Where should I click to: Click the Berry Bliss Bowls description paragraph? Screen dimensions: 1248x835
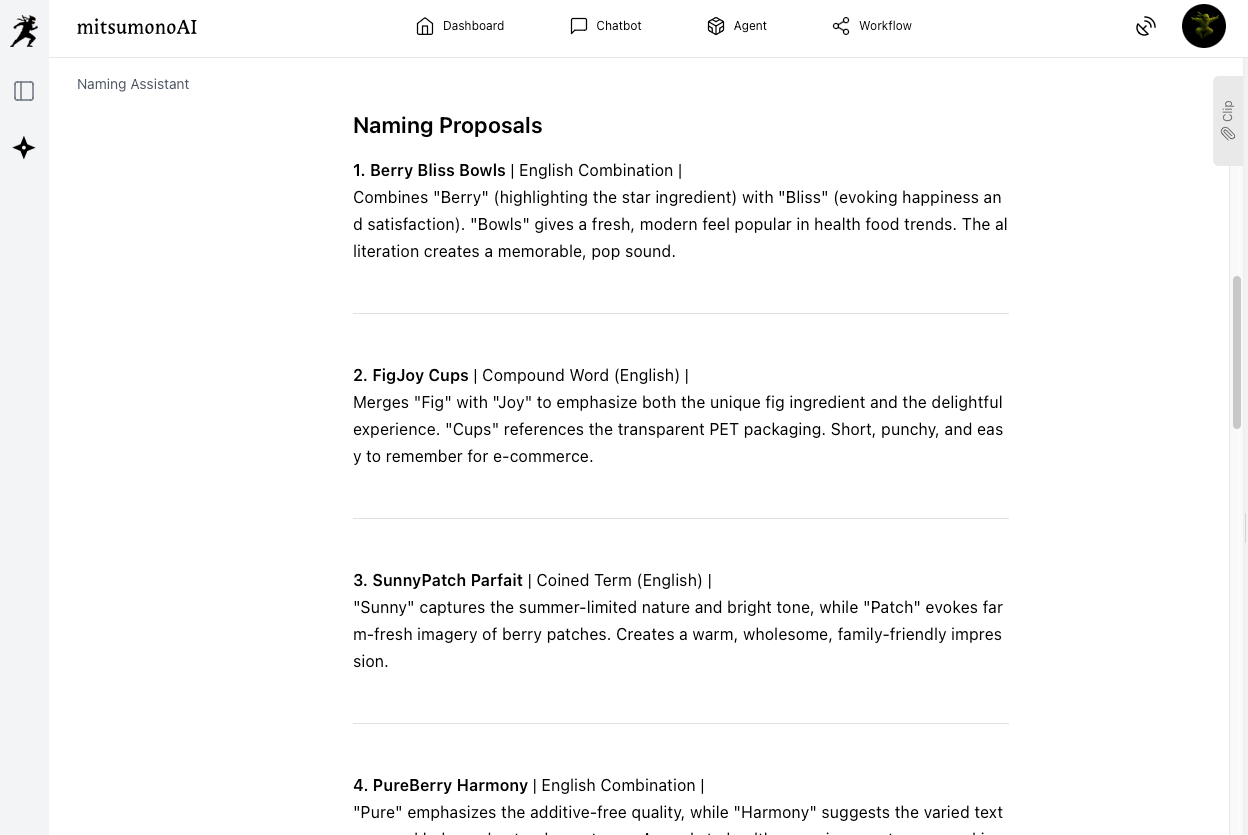click(680, 224)
